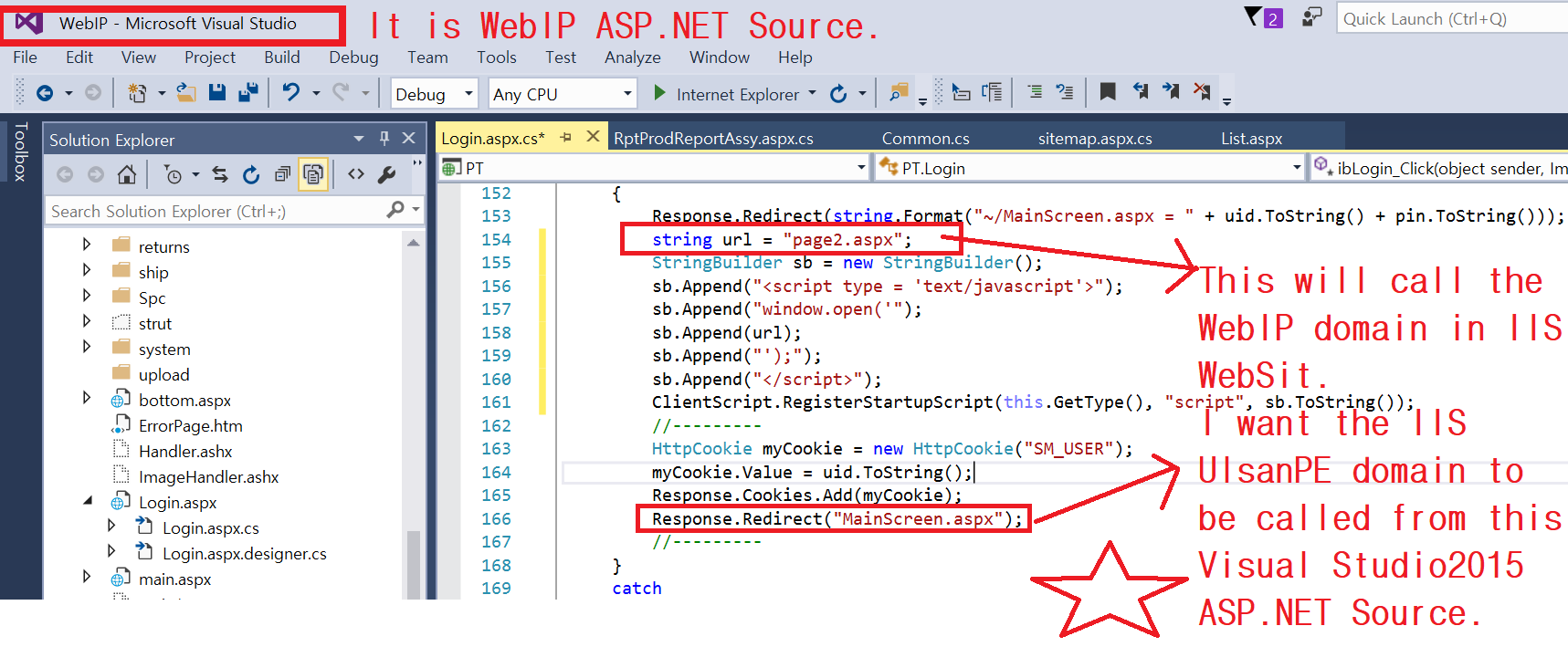
Task: Open the Solution Explorer window options dropdown arrow
Action: click(359, 138)
